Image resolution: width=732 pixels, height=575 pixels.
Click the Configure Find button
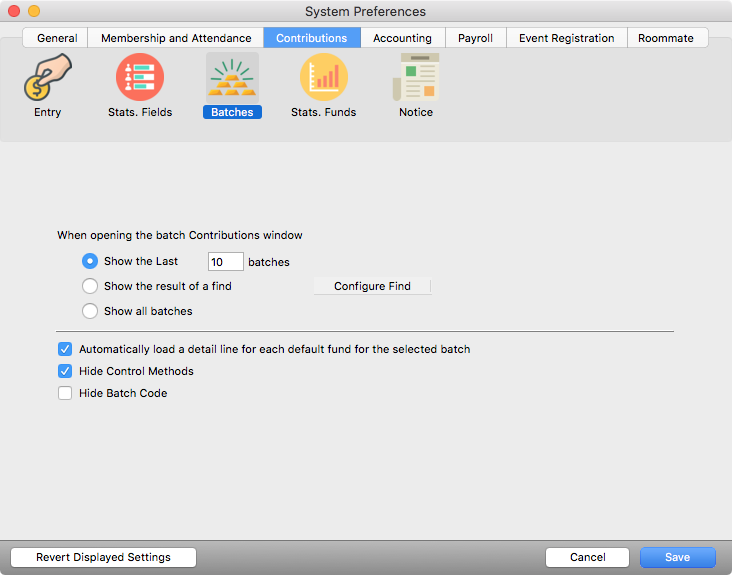[x=372, y=286]
